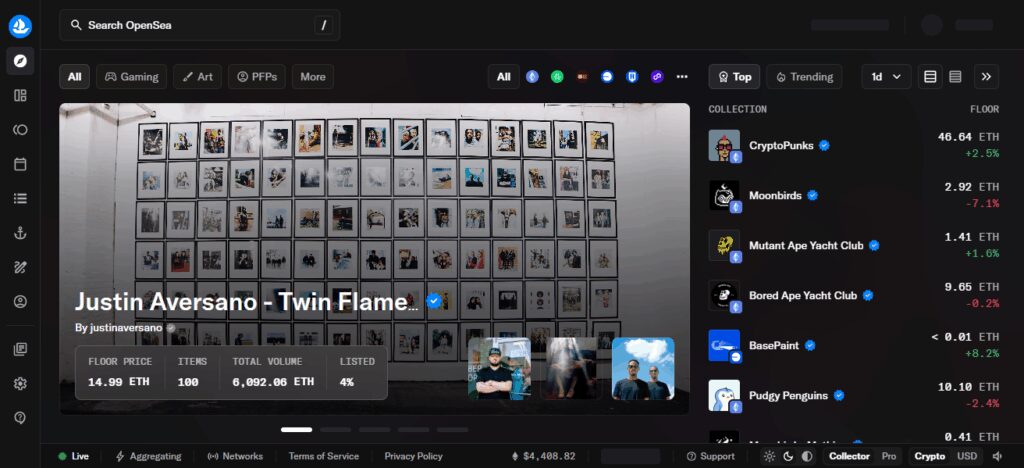This screenshot has height=468, width=1024.
Task: Open the anchor icon in sidebar
Action: click(x=20, y=233)
